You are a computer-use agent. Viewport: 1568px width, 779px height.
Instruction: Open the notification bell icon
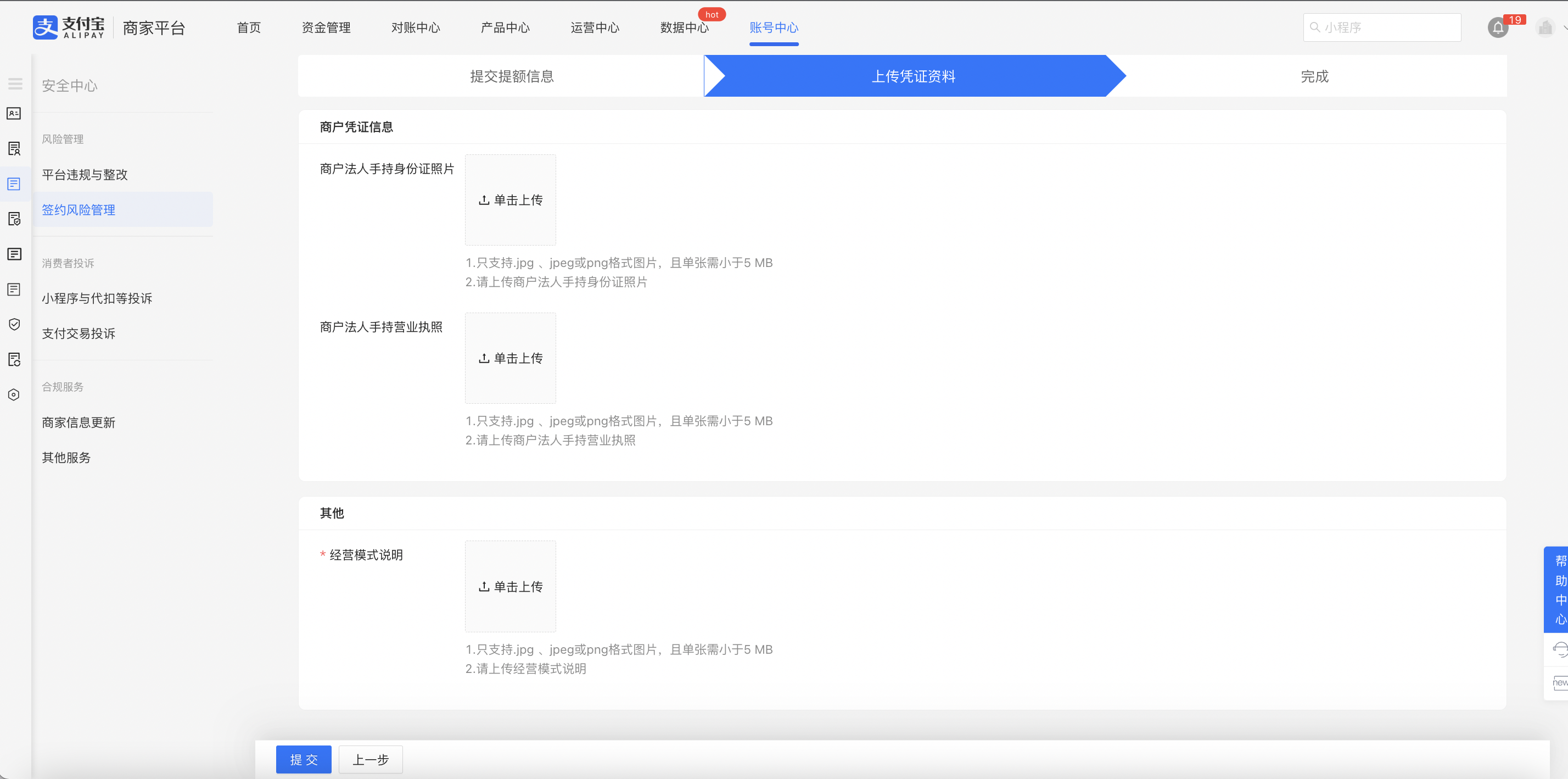(1497, 28)
